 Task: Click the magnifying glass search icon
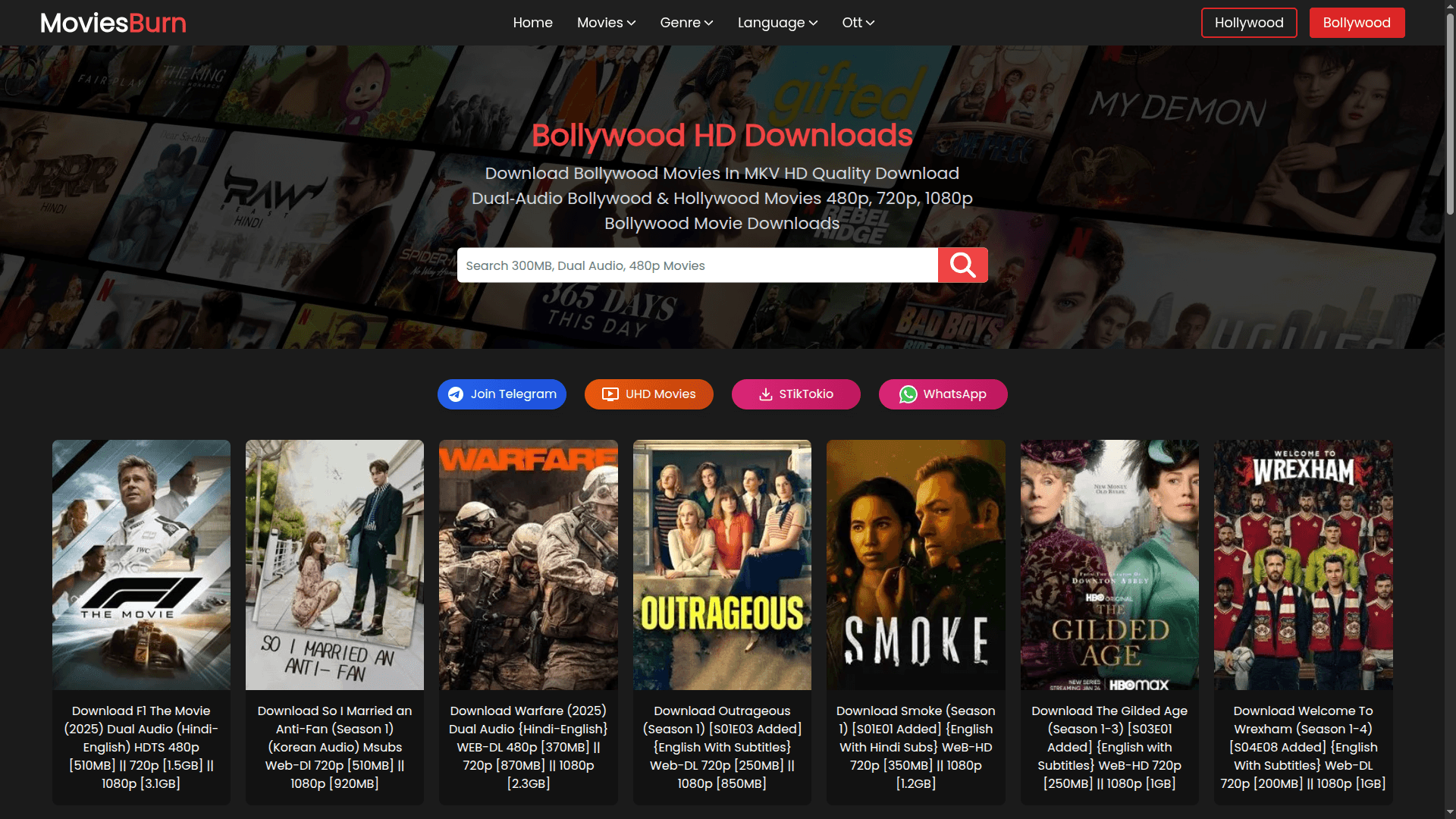pos(962,265)
